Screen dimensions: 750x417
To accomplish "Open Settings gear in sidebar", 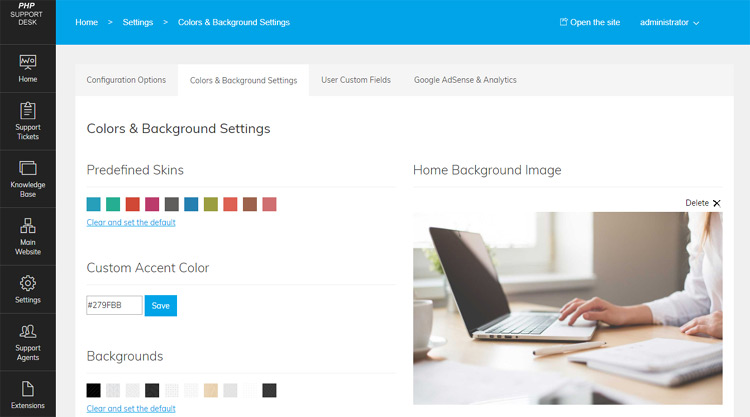I will [x=28, y=289].
